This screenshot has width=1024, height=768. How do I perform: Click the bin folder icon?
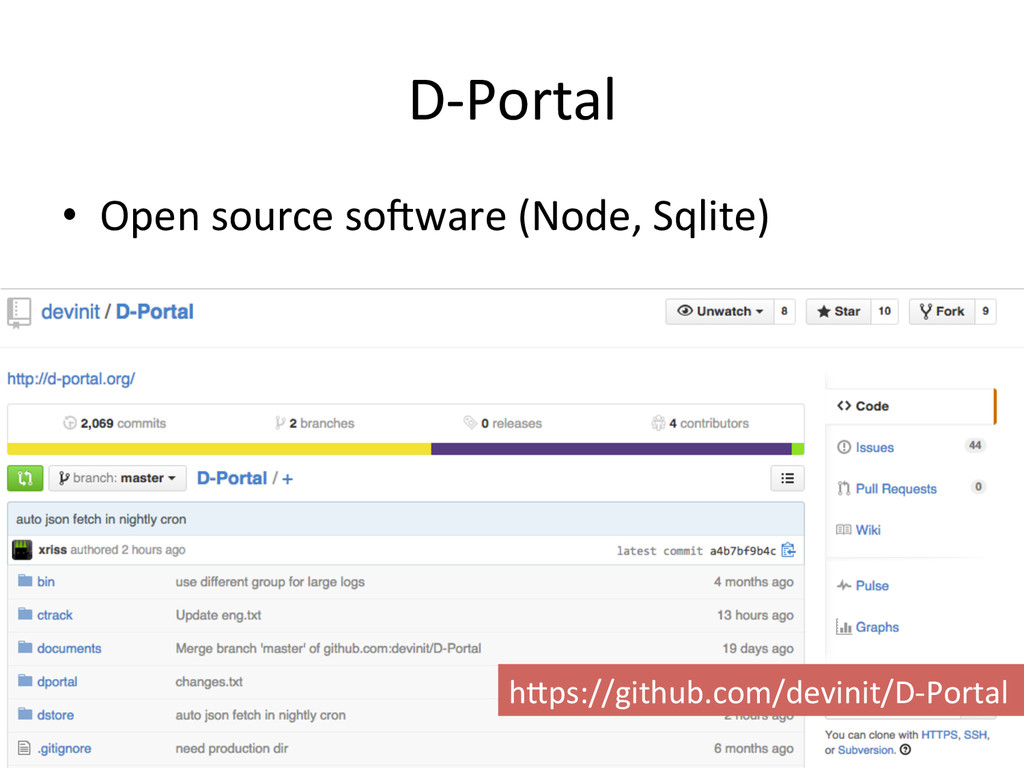pyautogui.click(x=25, y=581)
